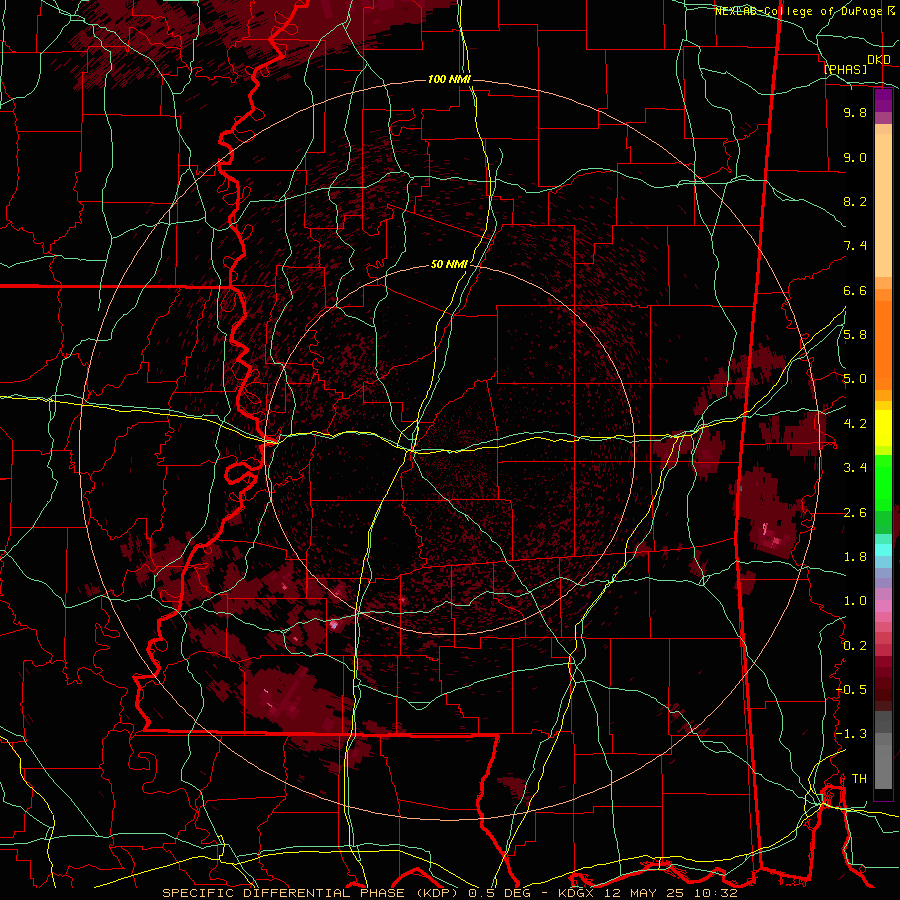Image resolution: width=900 pixels, height=900 pixels.
Task: Pick the light peach segment of the color scale
Action: click(883, 205)
